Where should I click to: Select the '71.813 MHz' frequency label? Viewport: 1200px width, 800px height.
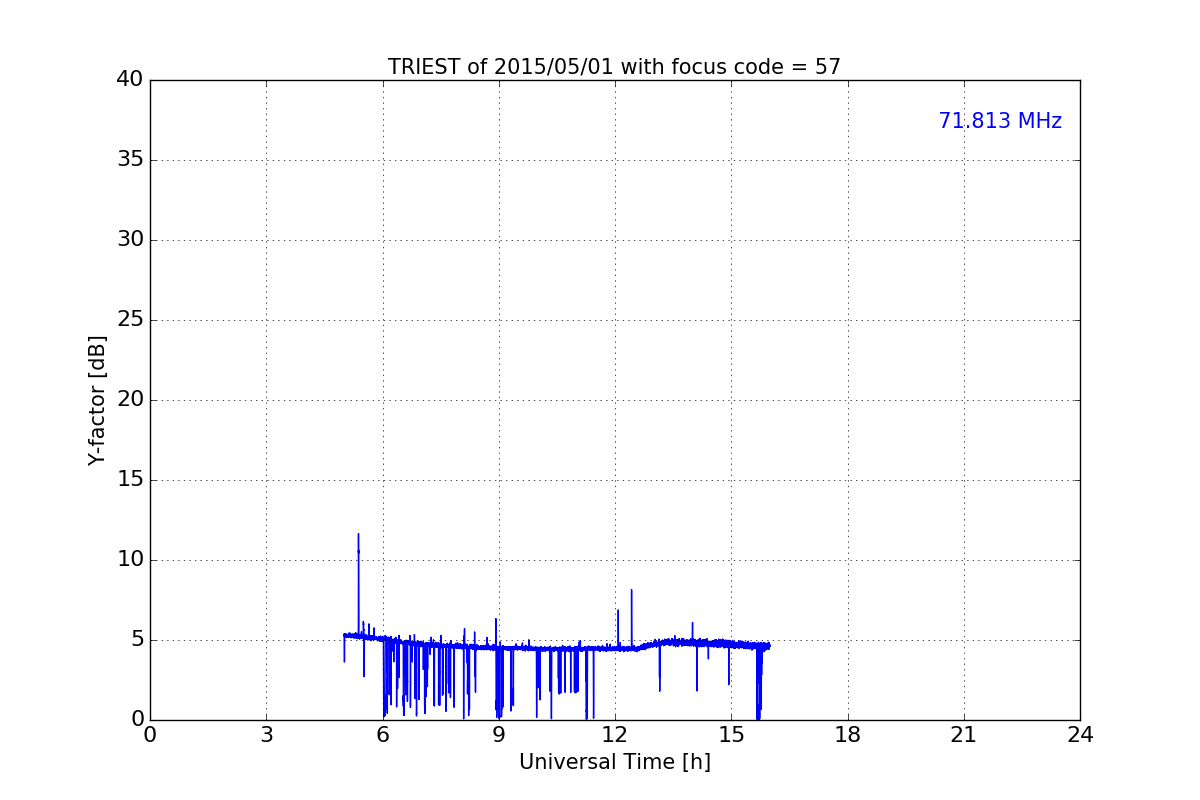coord(1000,121)
